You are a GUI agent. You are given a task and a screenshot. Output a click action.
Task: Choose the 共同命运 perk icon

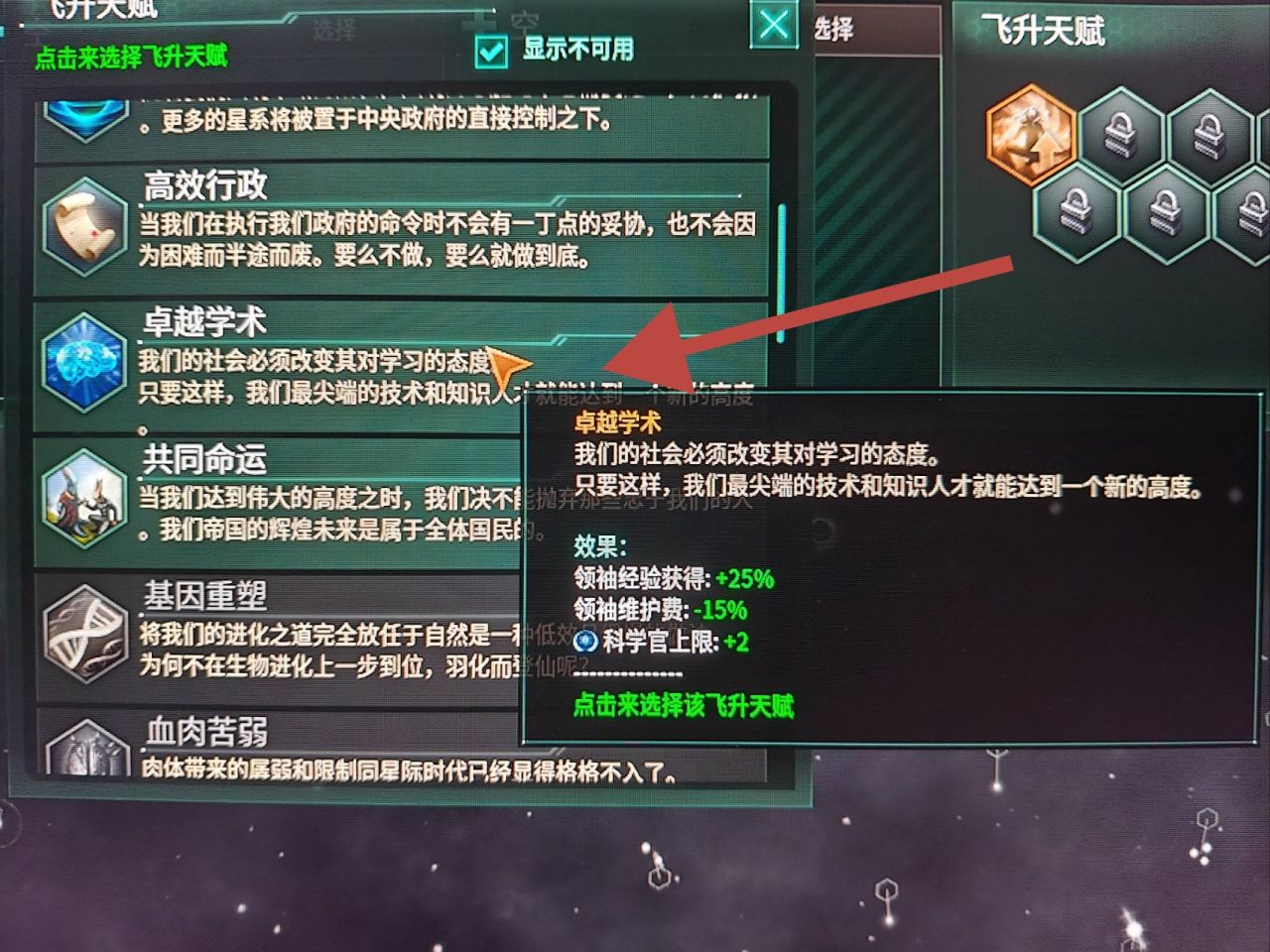[85, 500]
